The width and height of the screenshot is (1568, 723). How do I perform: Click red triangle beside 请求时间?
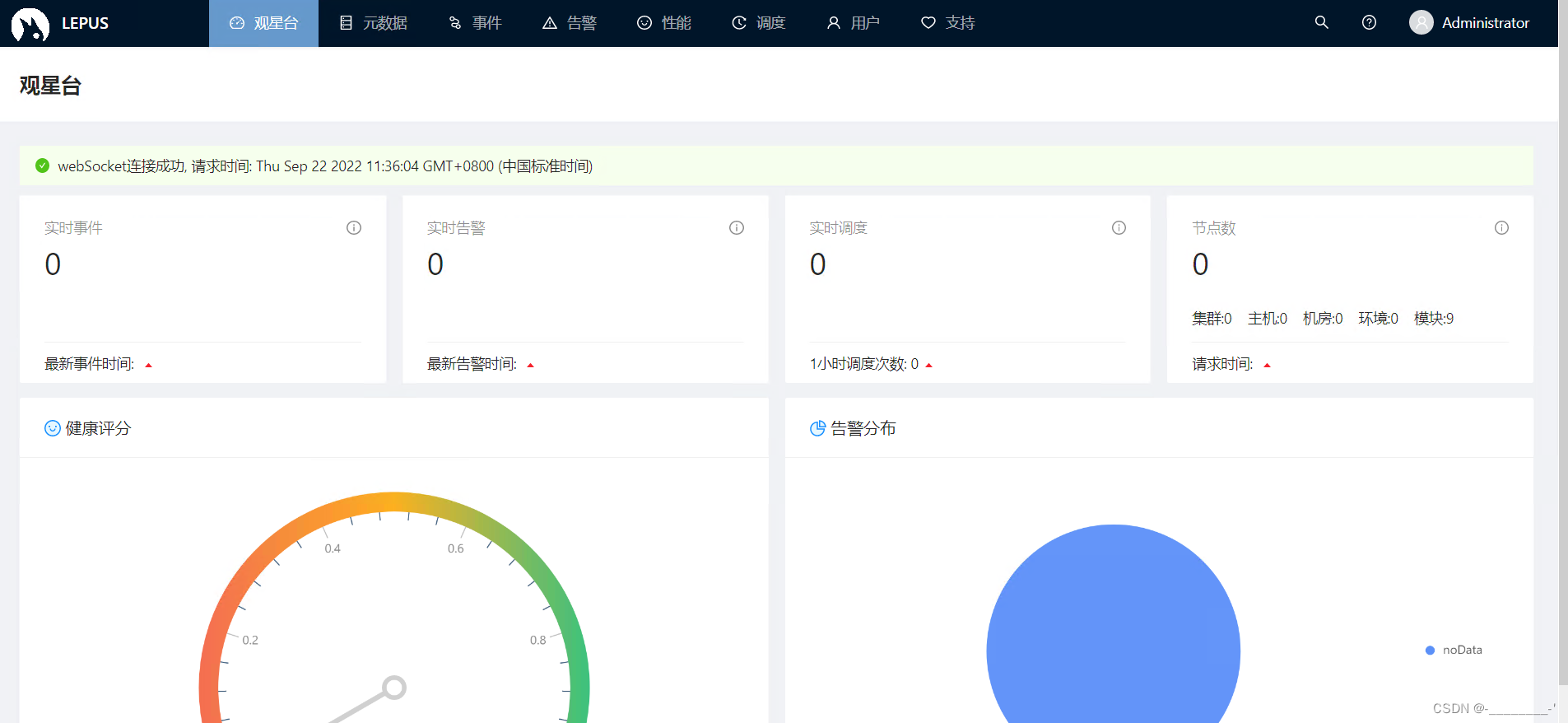(x=1267, y=365)
